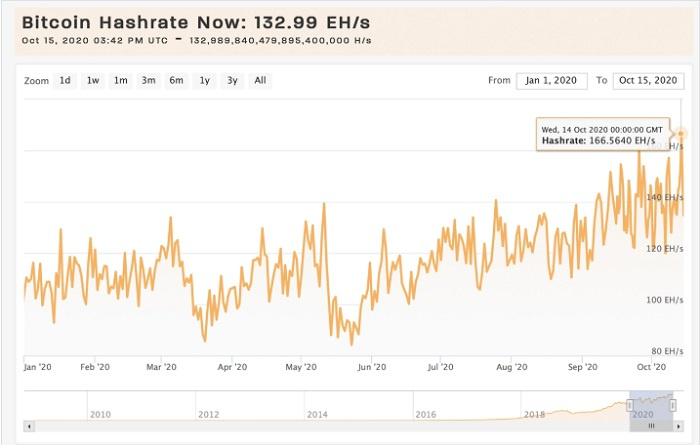
Task: Click the 132,989,840,479,895,400,000 H/s value
Action: 280,41
